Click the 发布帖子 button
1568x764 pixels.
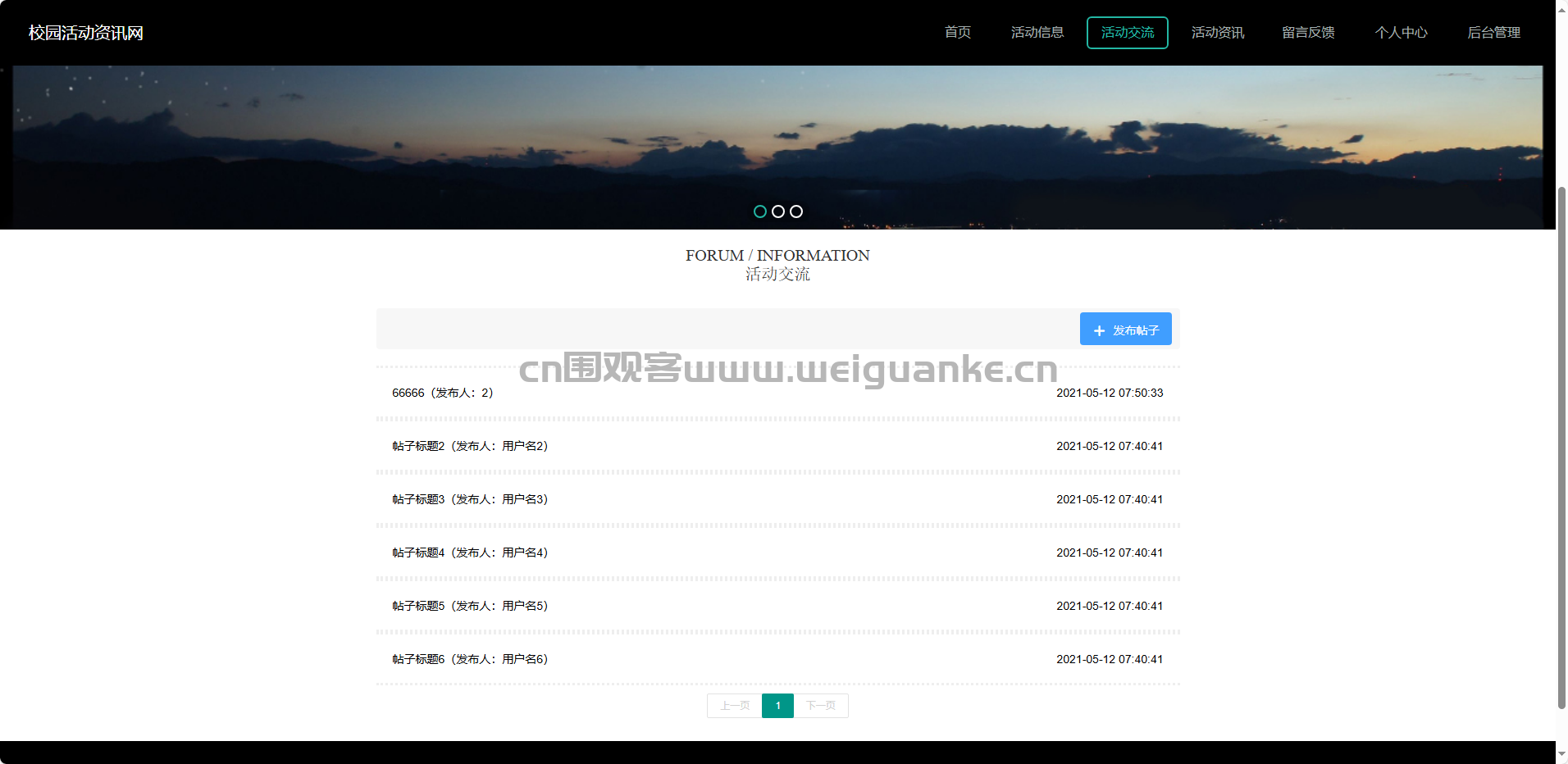click(x=1125, y=329)
